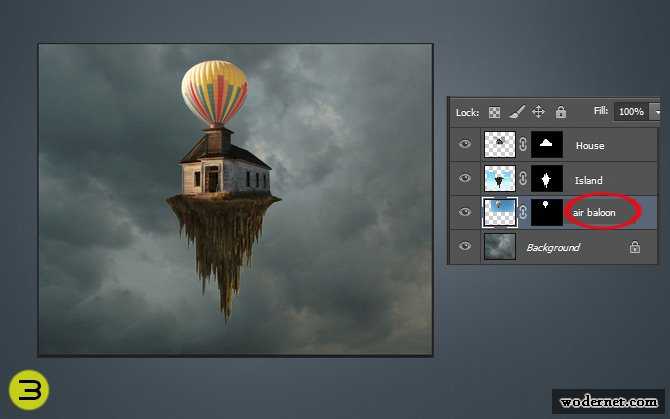The image size is (670, 419).
Task: Toggle visibility of air baloon layer
Action: click(x=465, y=213)
